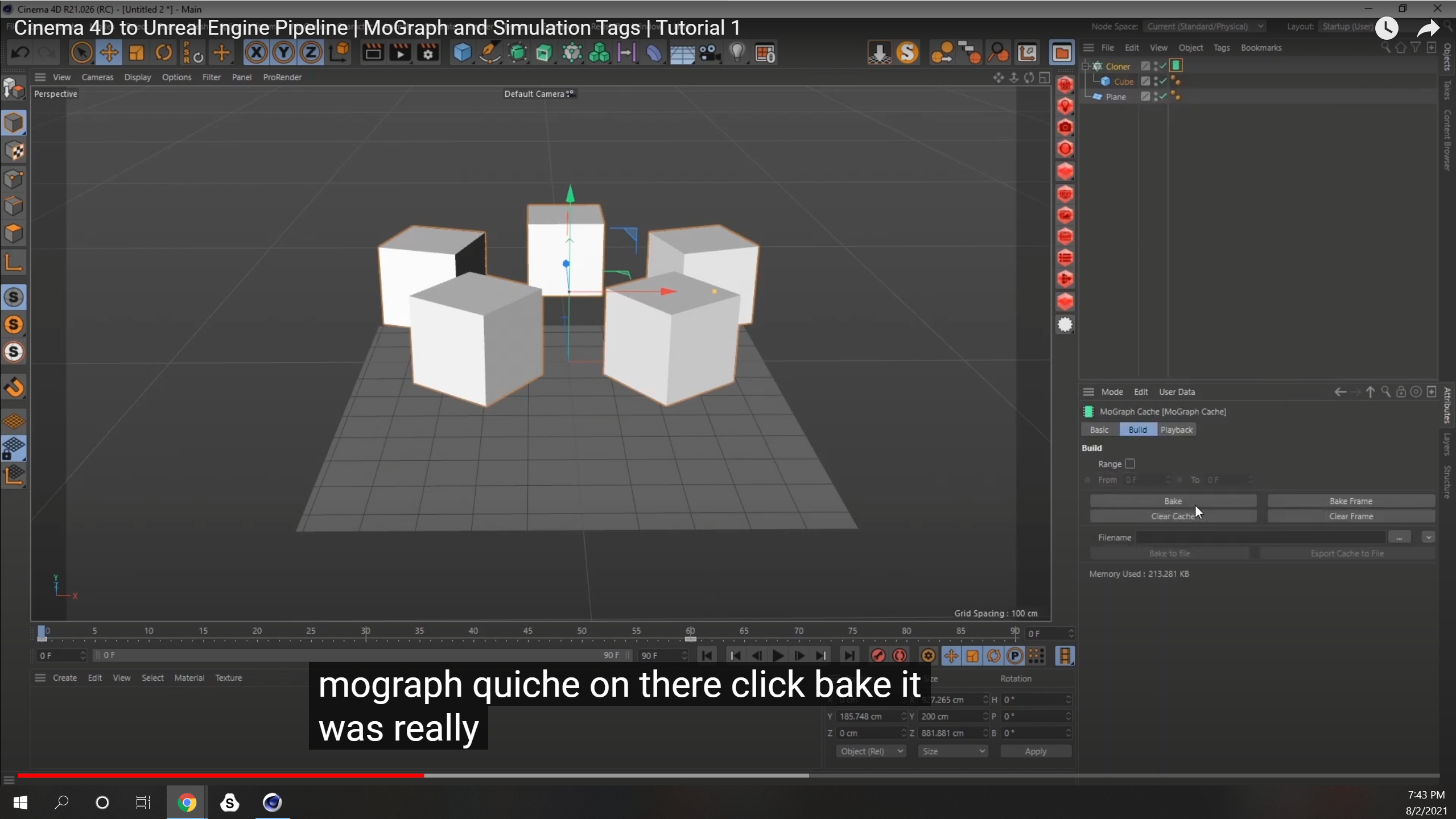Open the Object (Rel) coordinates dropdown
1456x819 pixels.
click(x=871, y=751)
